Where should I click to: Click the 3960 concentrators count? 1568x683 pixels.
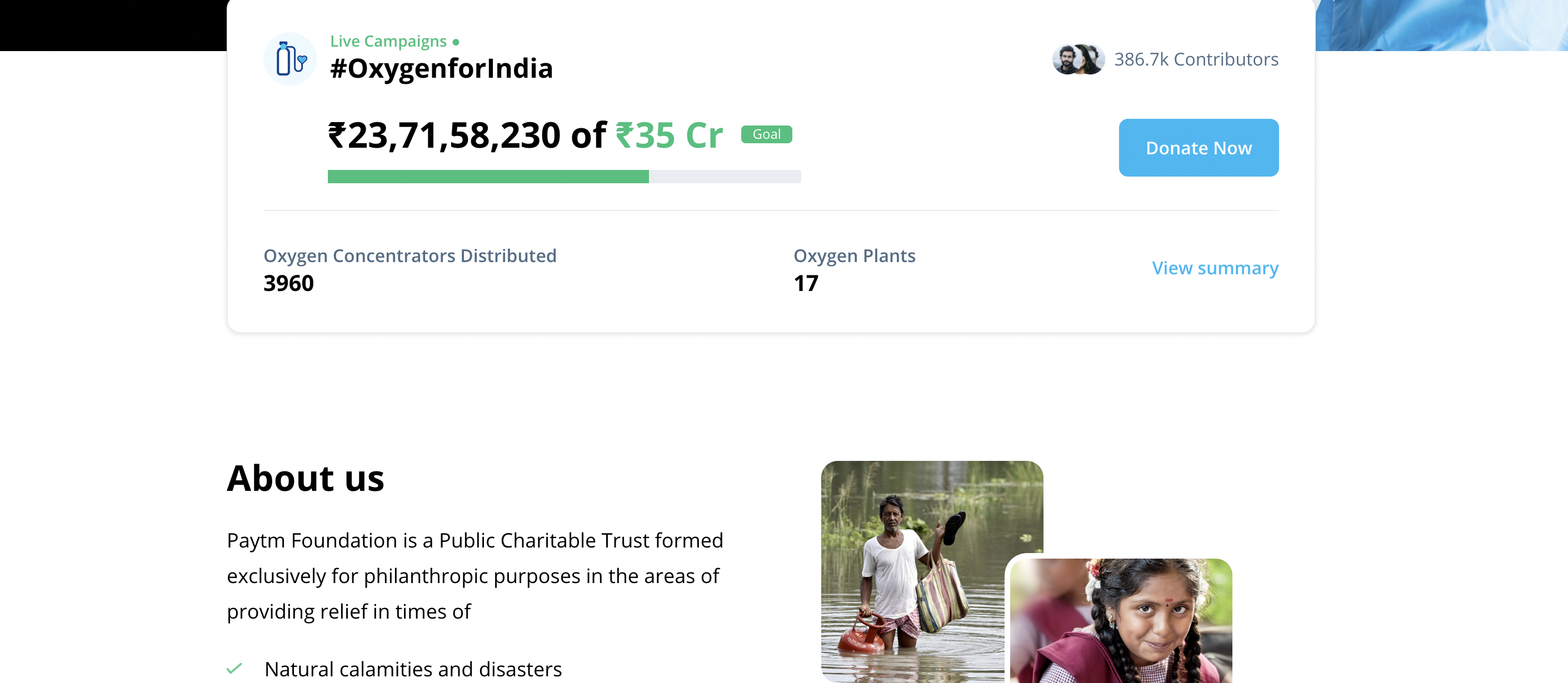(x=288, y=283)
